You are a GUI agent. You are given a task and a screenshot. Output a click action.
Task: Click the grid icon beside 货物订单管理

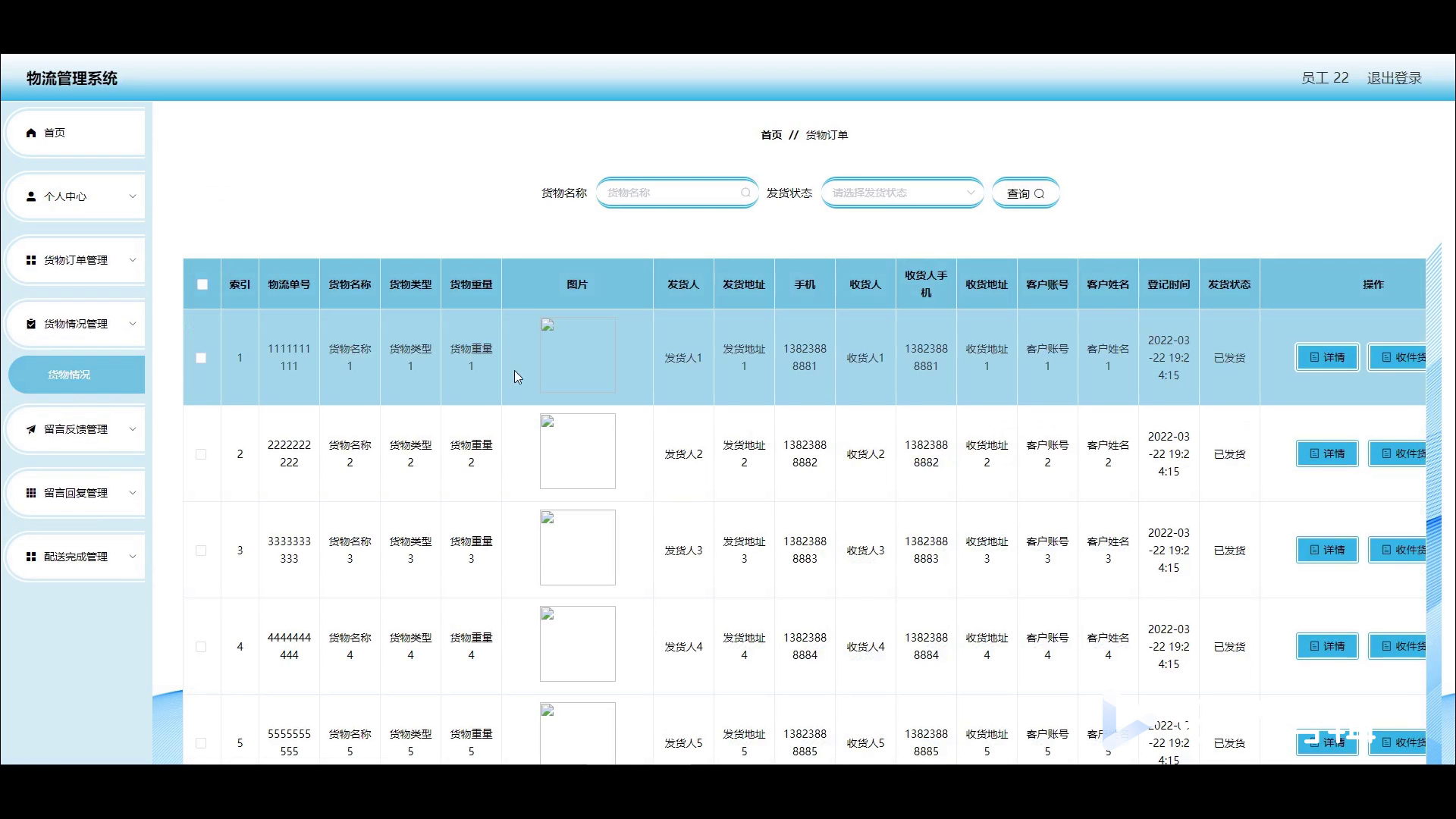(x=31, y=260)
